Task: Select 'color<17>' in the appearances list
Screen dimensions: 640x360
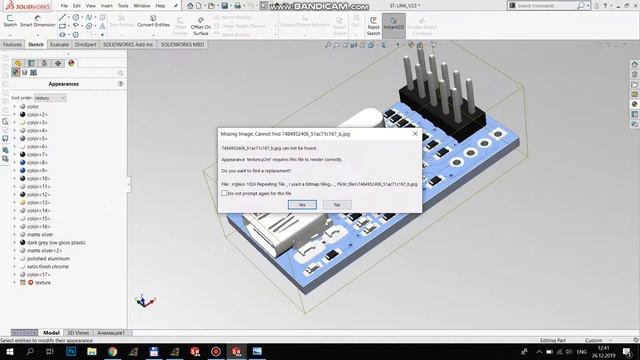Action: (x=39, y=275)
